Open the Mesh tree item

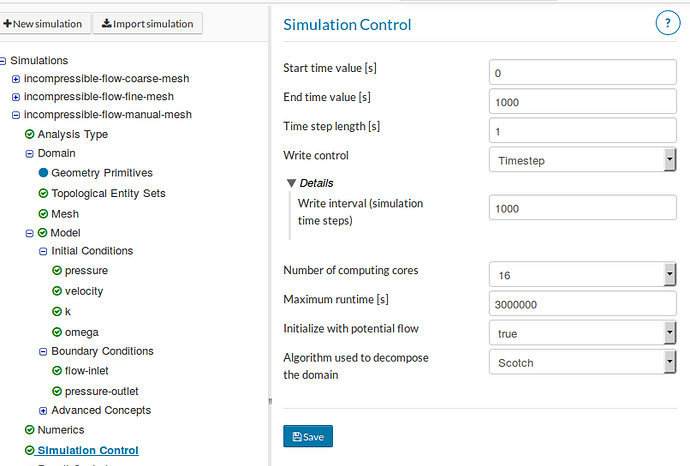65,214
